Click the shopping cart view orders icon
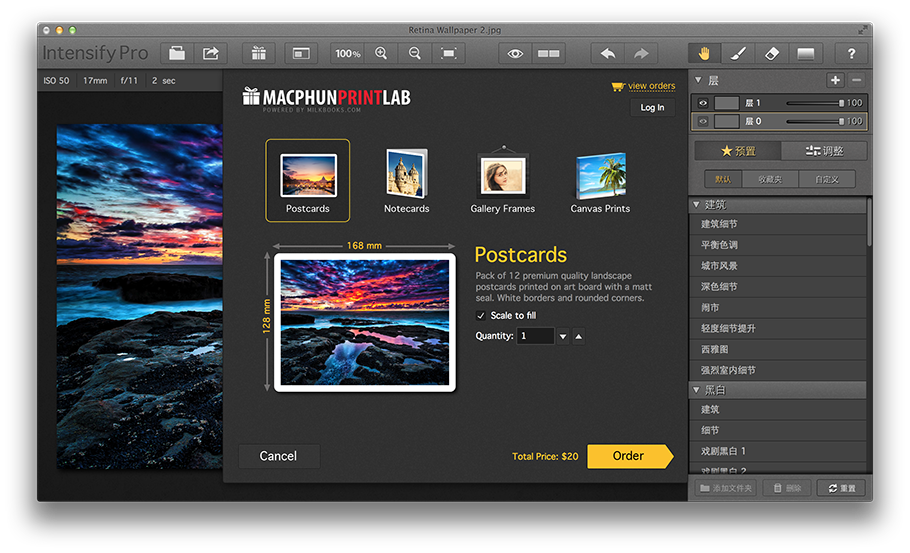 [618, 86]
